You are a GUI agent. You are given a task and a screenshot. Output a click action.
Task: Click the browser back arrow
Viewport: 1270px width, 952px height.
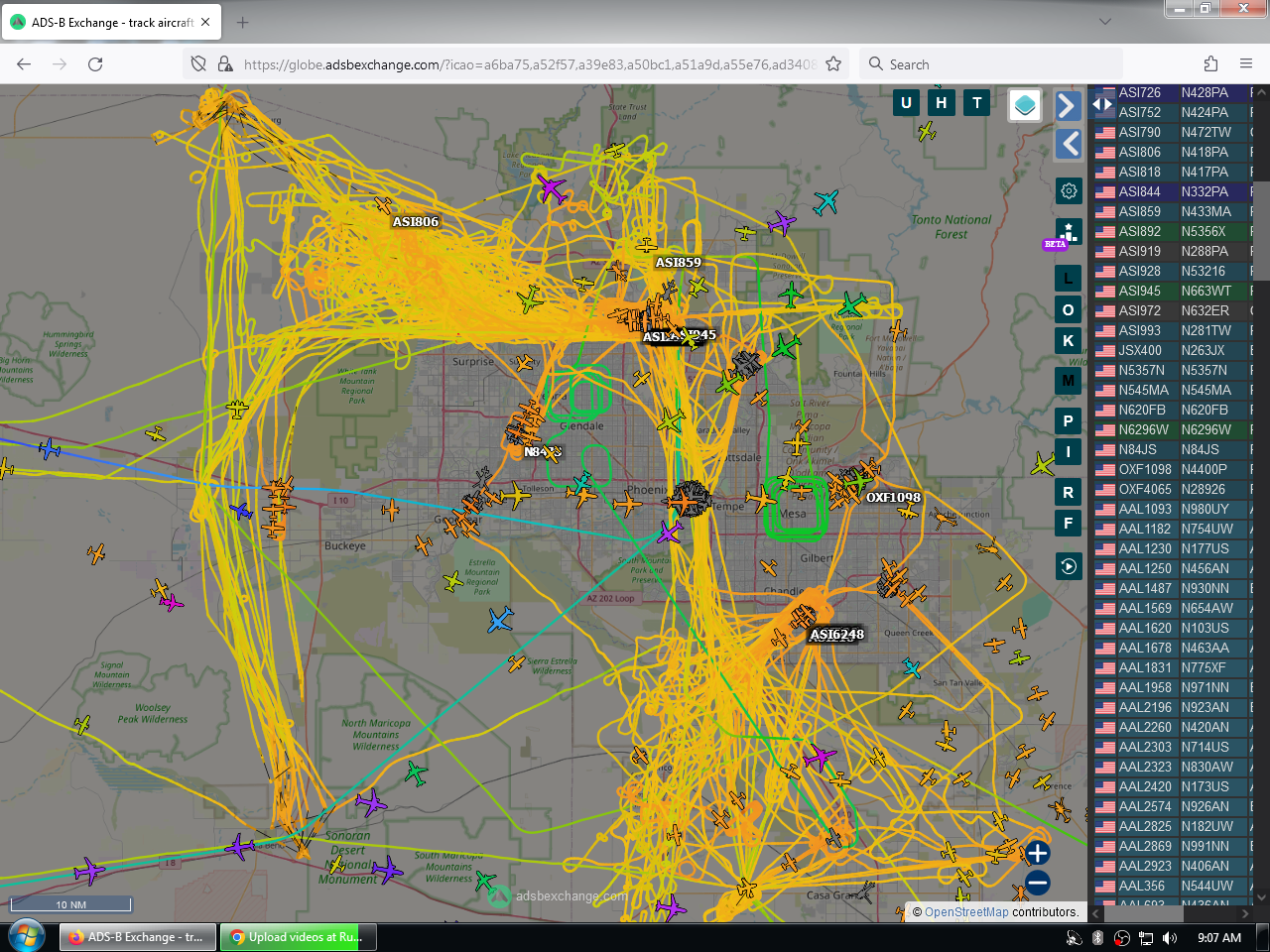pos(24,63)
